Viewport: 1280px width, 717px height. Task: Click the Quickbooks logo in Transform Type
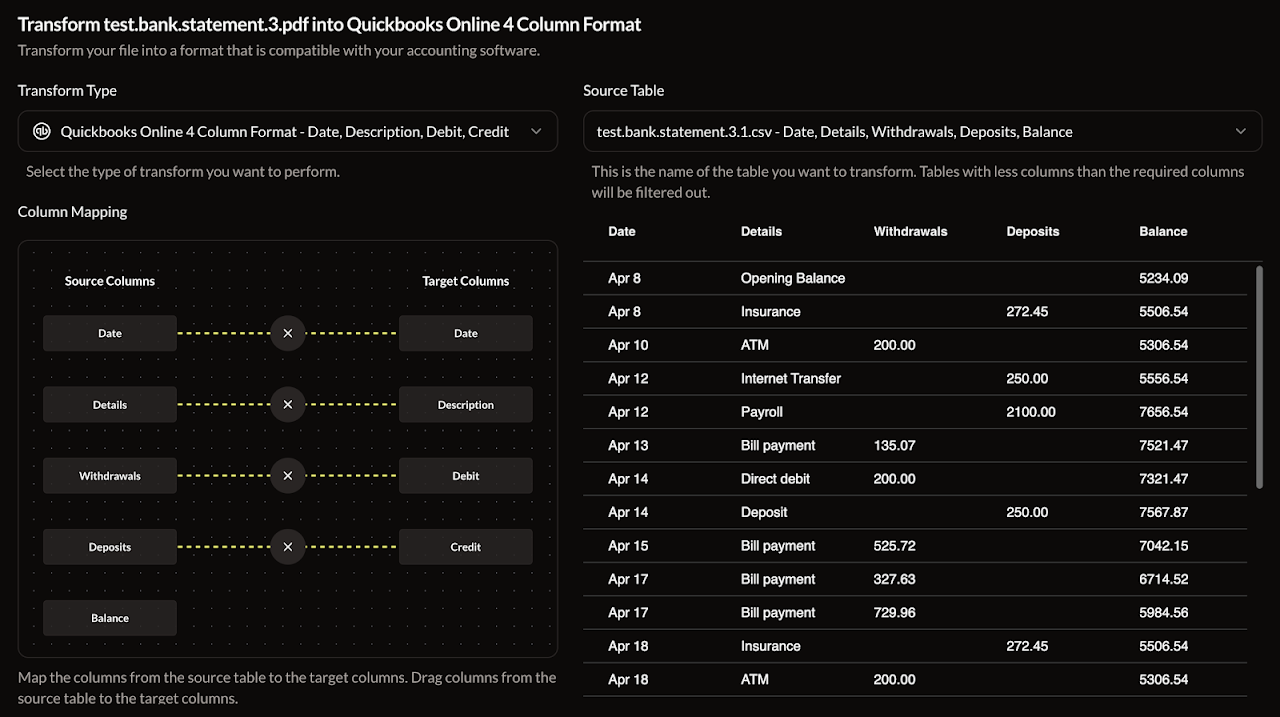[x=42, y=131]
